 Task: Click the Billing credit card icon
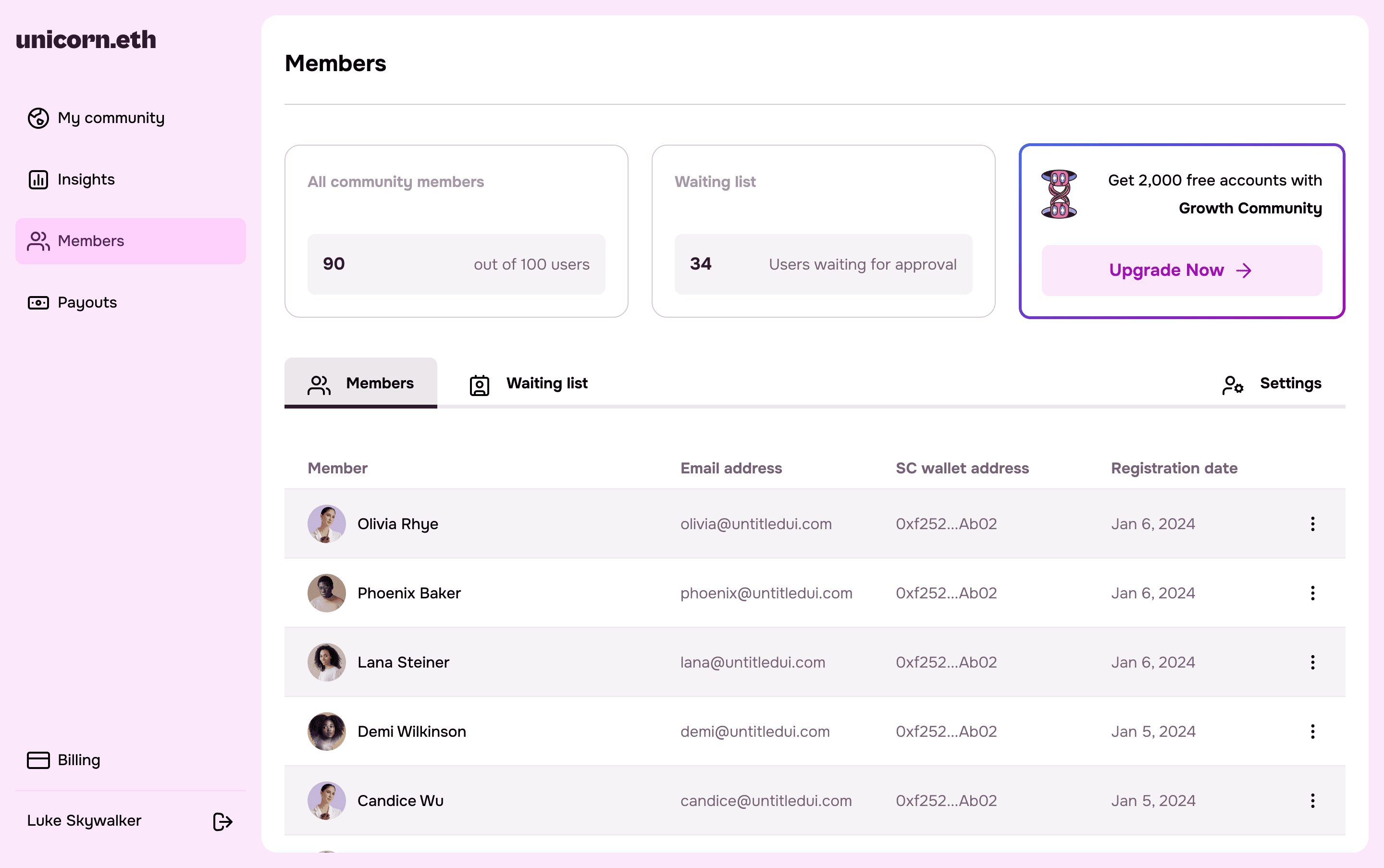(x=38, y=760)
